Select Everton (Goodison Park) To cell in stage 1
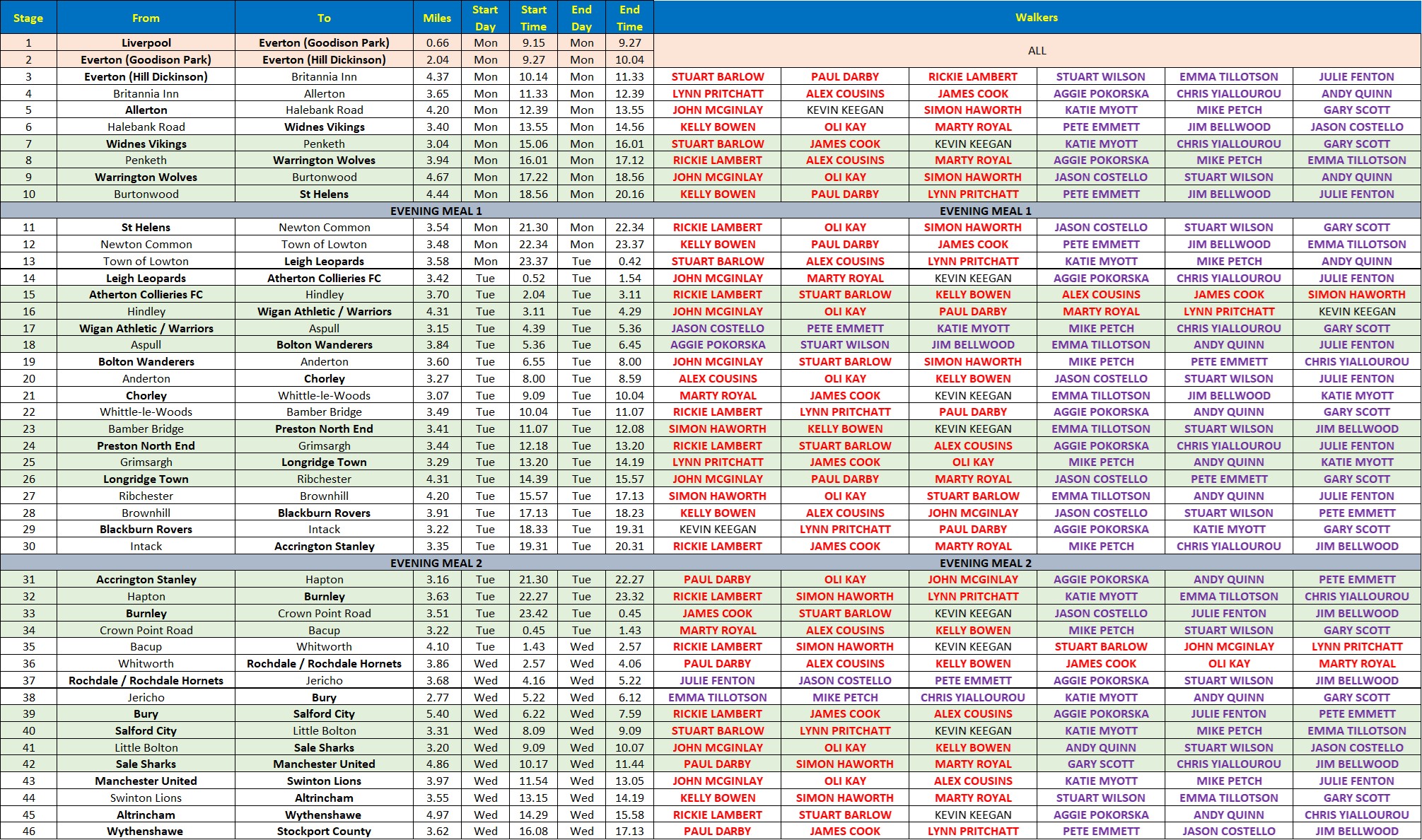Image resolution: width=1422 pixels, height=840 pixels. coord(324,42)
